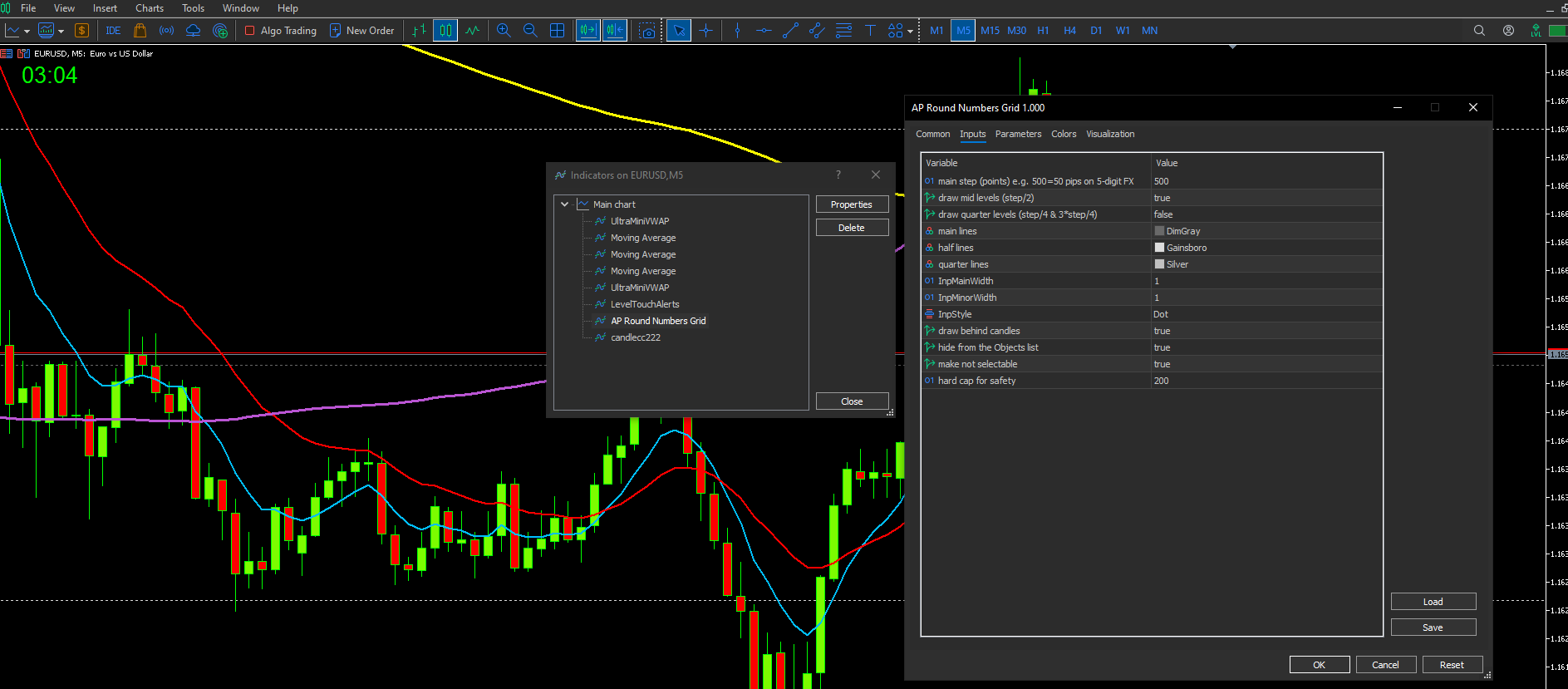Collapse the Main chart tree node

pos(565,204)
